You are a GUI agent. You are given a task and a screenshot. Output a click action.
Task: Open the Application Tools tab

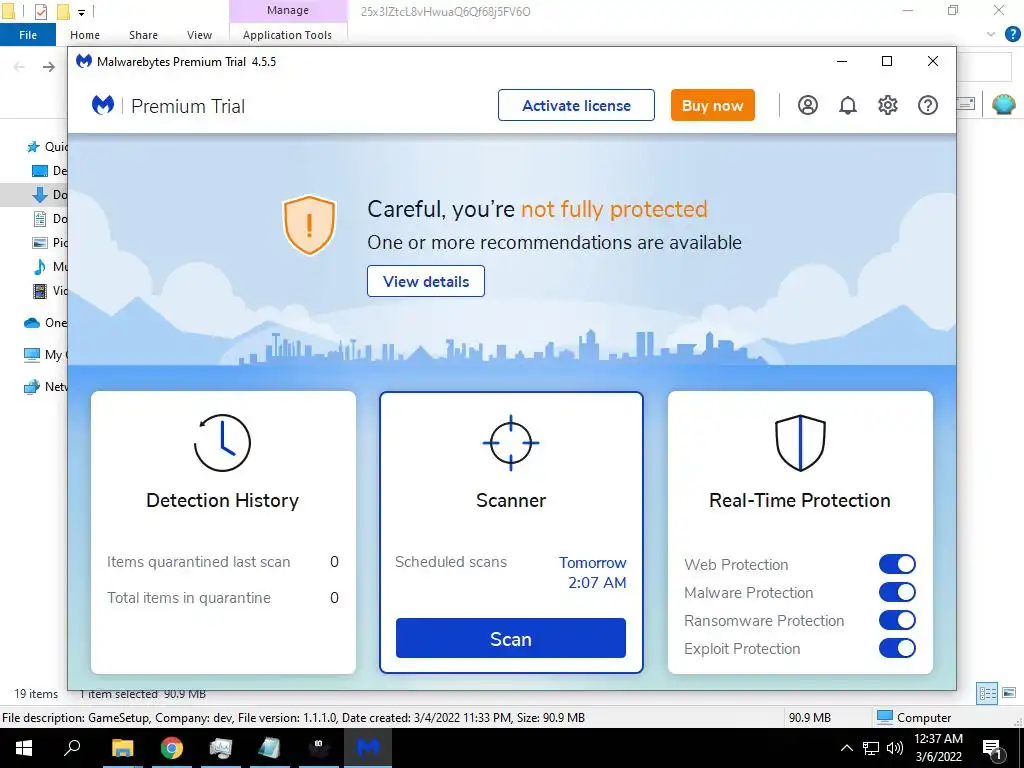pos(287,35)
